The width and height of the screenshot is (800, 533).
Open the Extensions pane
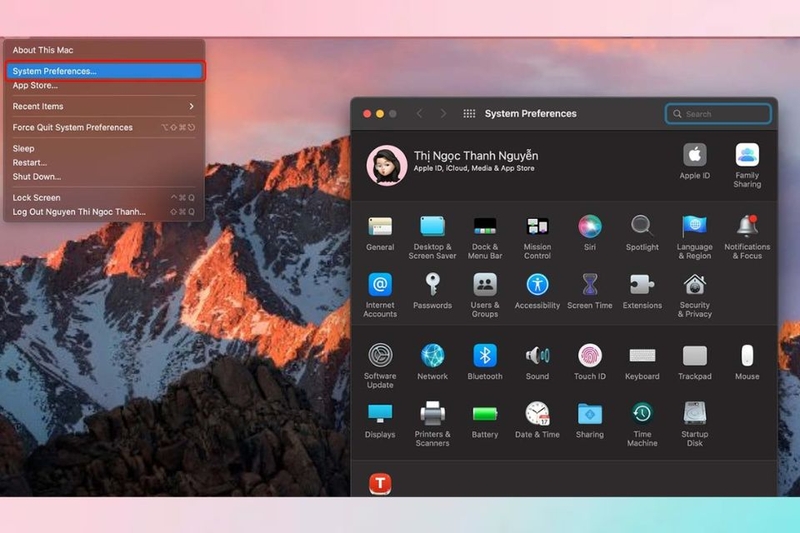coord(642,291)
